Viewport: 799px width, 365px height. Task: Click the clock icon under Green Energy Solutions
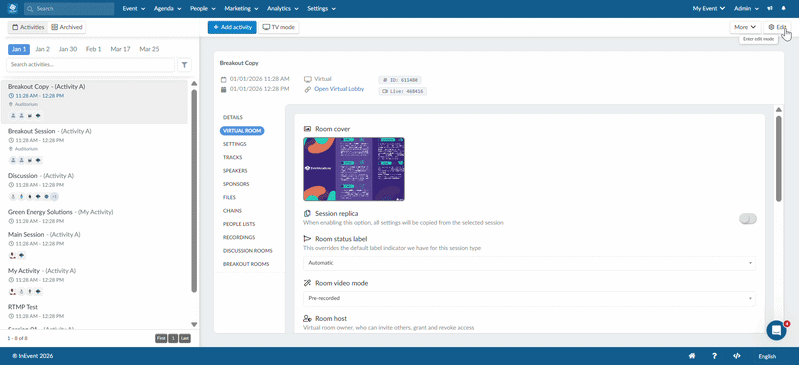click(11, 221)
